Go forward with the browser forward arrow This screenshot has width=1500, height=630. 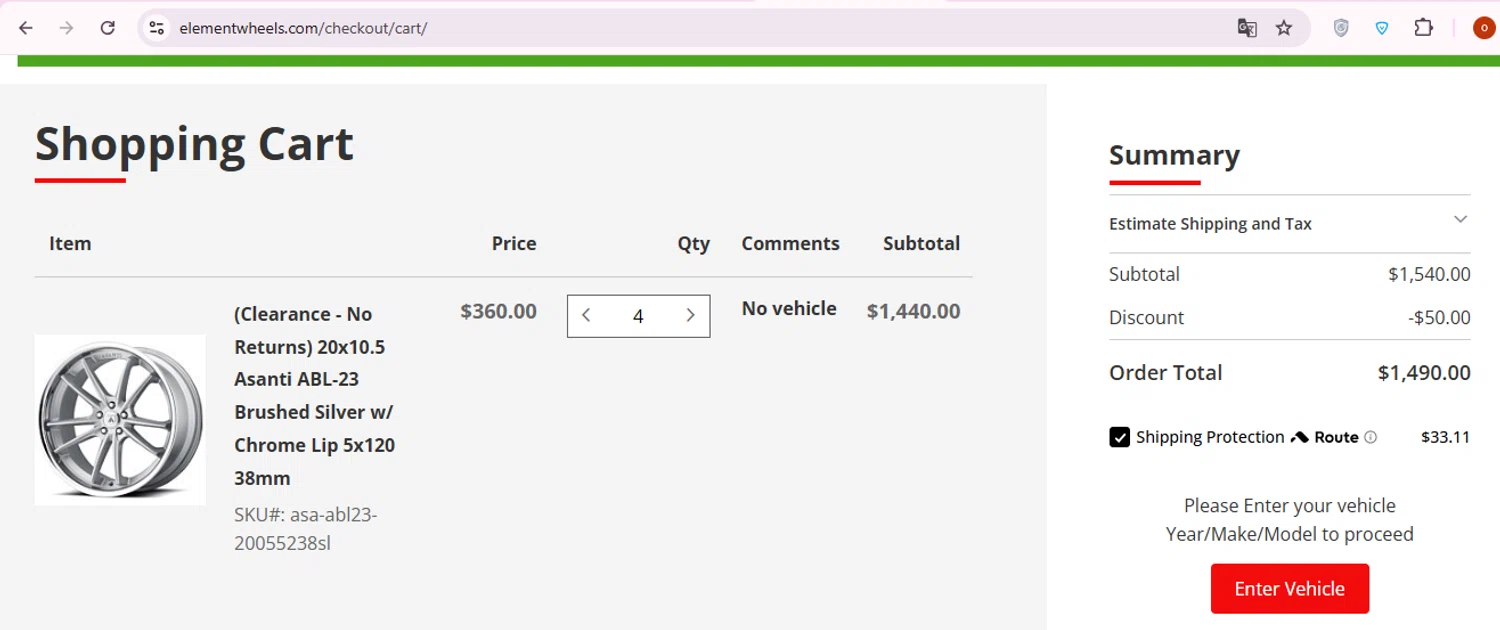[67, 28]
